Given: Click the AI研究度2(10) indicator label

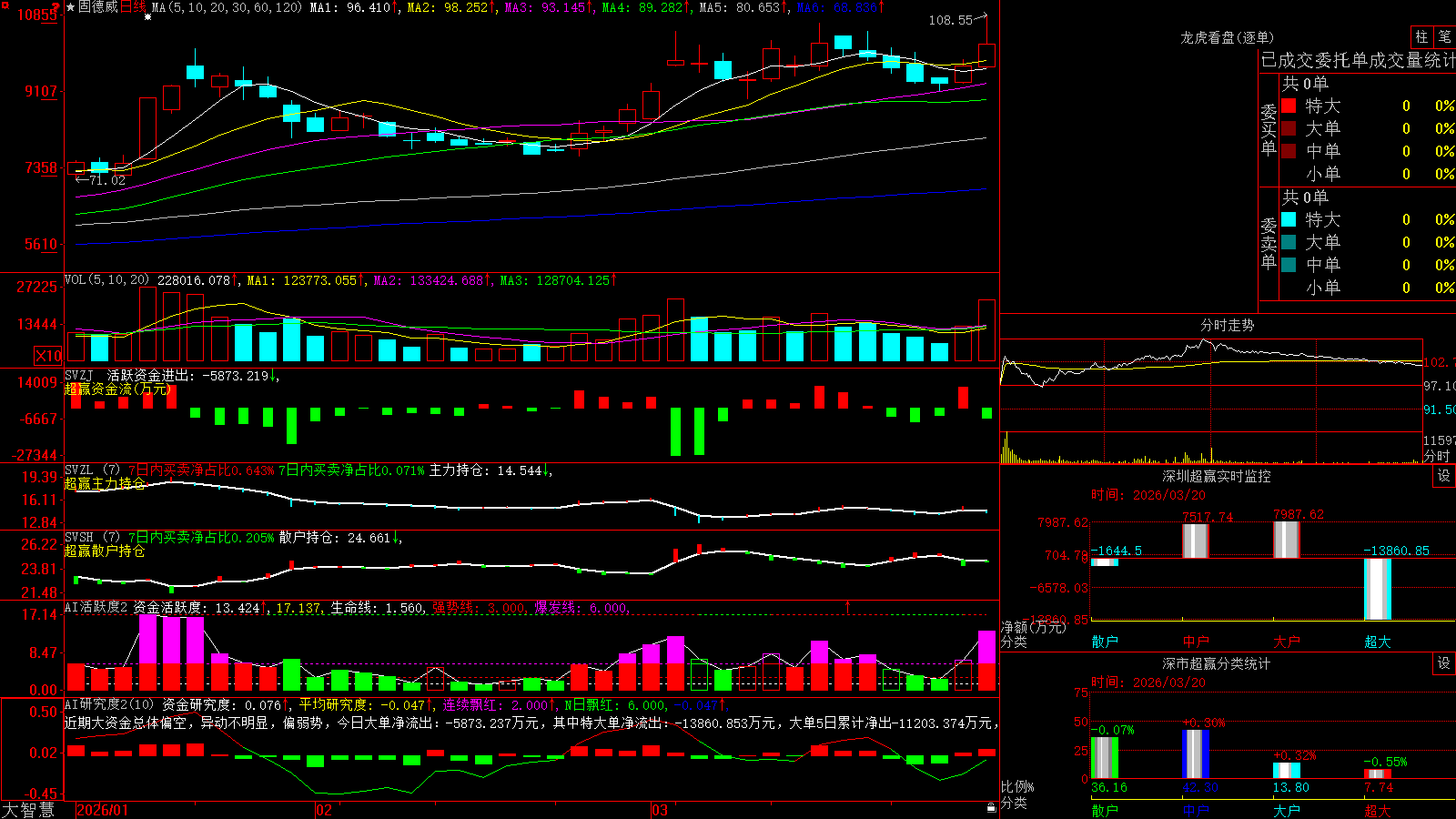Looking at the screenshot, I should point(109,704).
